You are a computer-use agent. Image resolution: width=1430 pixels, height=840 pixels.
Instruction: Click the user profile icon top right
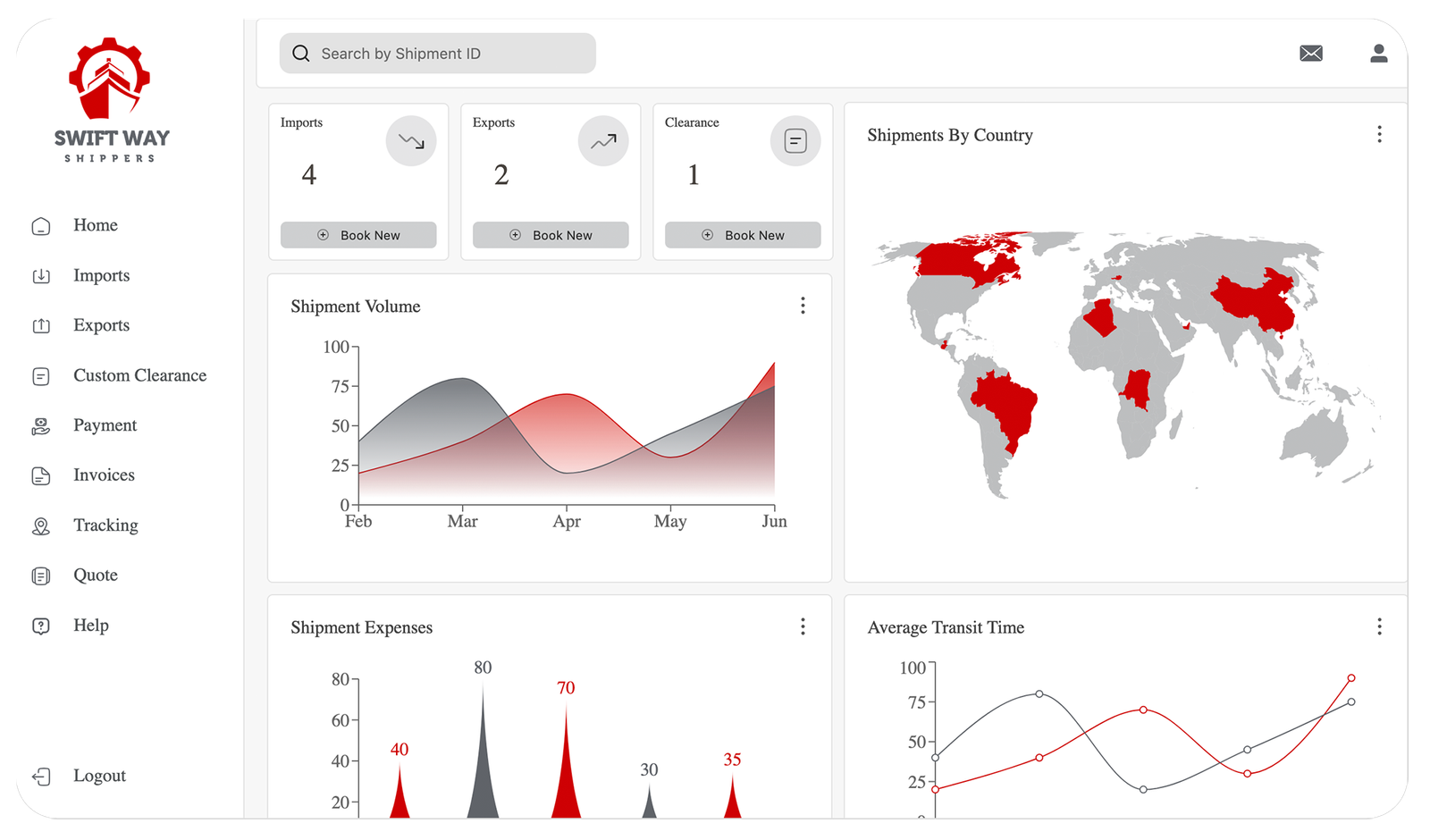pos(1378,53)
